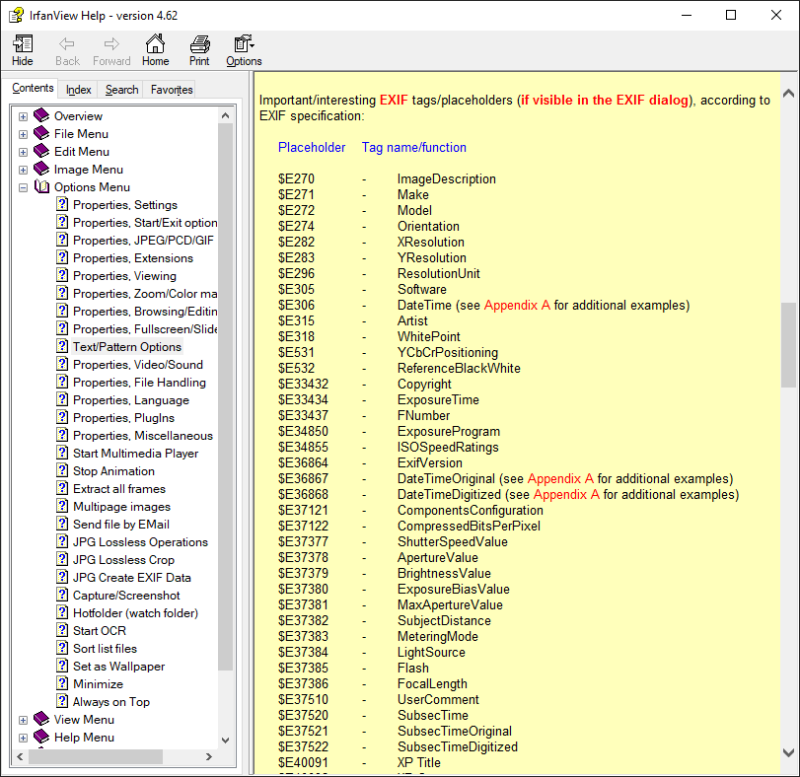Expand the Edit Menu tree node
The height and width of the screenshot is (777, 800).
click(x=23, y=152)
